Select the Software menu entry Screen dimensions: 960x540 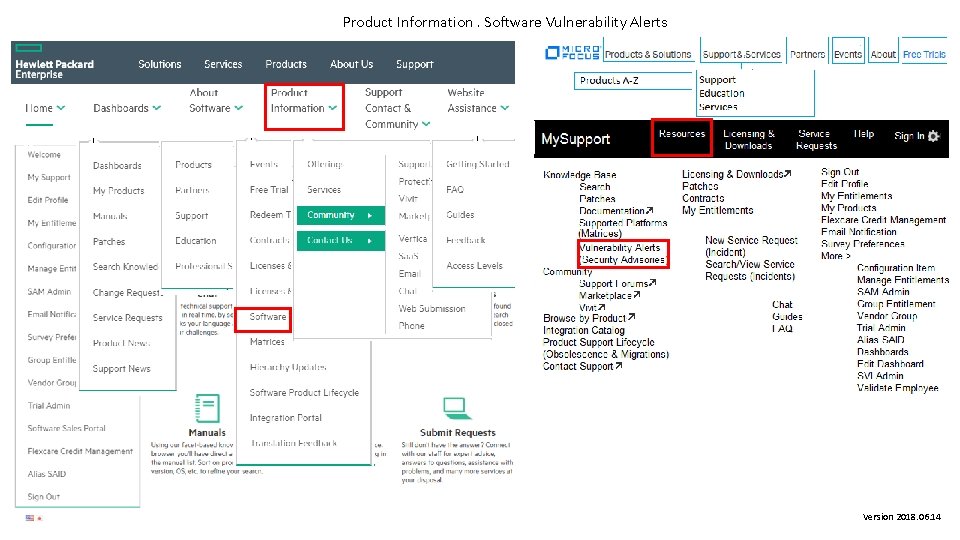268,317
